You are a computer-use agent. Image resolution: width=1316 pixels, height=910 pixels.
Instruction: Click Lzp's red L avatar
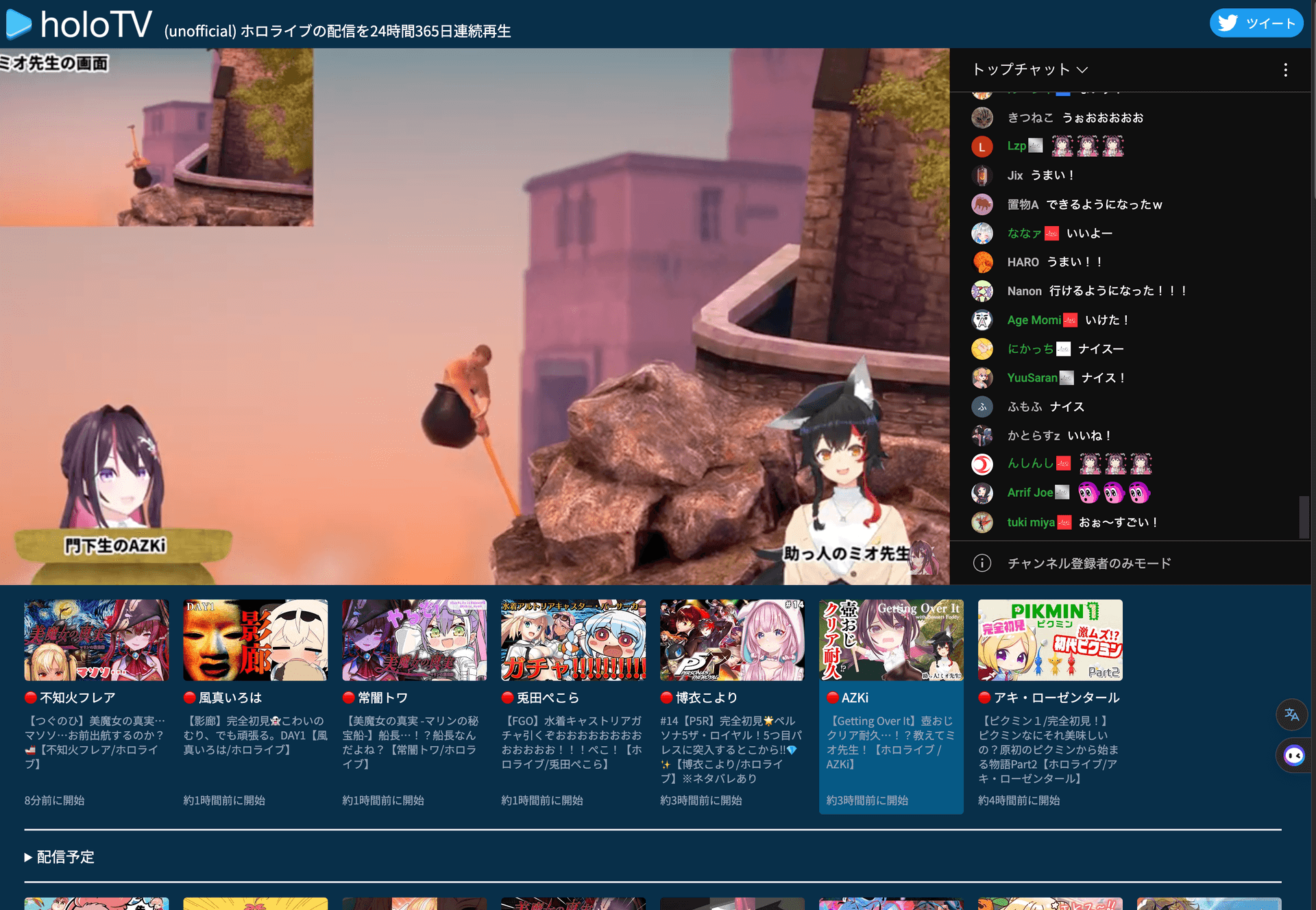pyautogui.click(x=982, y=146)
